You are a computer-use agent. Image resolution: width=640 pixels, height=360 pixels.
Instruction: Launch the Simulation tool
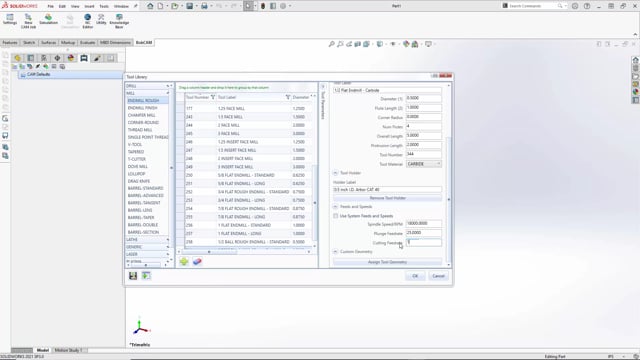point(48,19)
